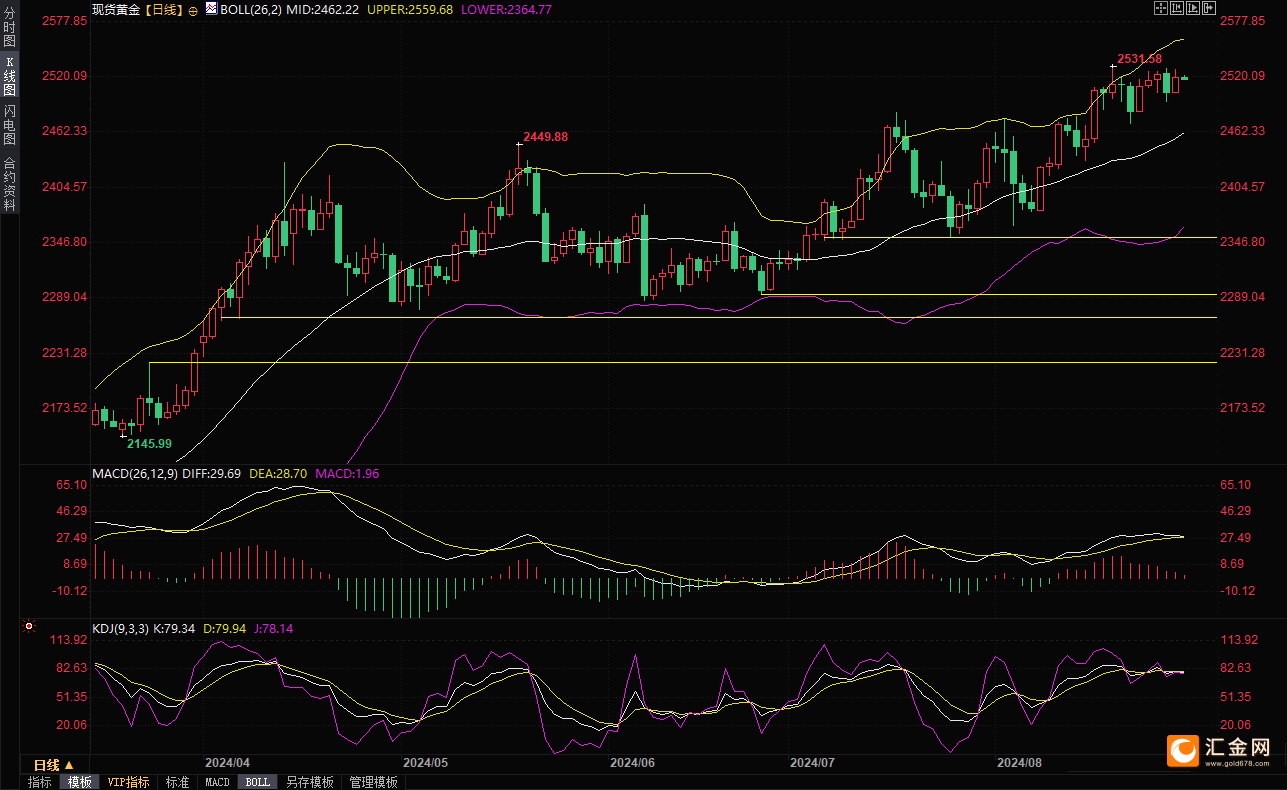Open the VIP指标 tab

point(129,782)
